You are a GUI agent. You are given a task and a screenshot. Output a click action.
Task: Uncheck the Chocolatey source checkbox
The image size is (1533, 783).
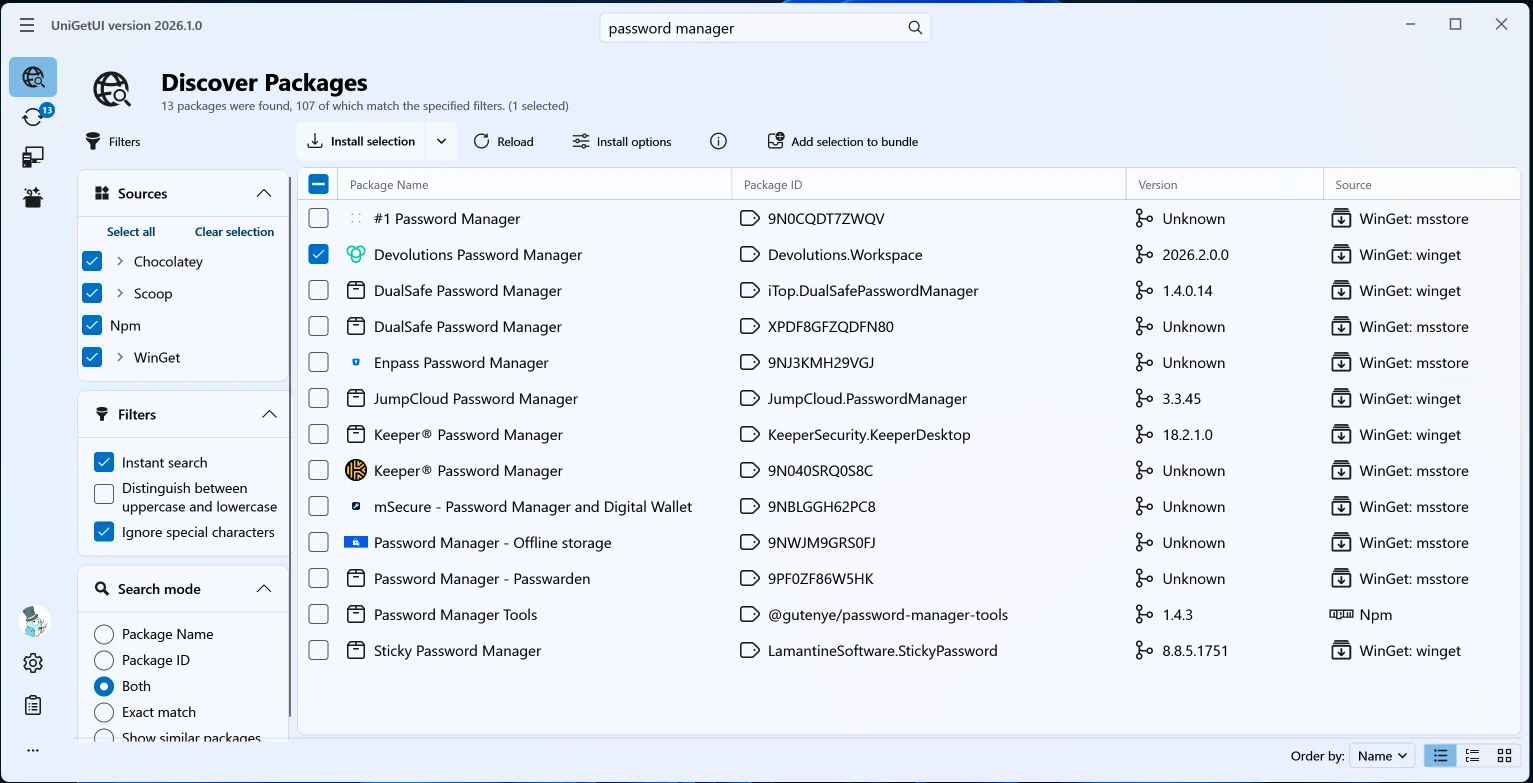click(92, 262)
